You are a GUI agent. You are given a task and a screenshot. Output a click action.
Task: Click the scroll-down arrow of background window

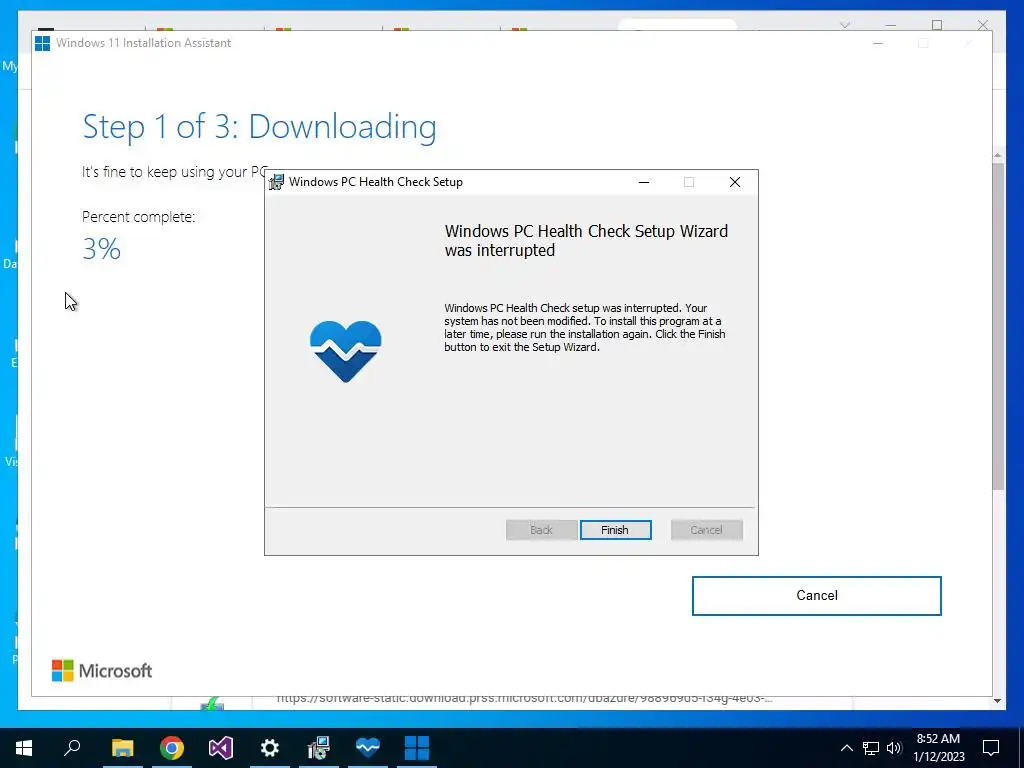click(x=998, y=701)
